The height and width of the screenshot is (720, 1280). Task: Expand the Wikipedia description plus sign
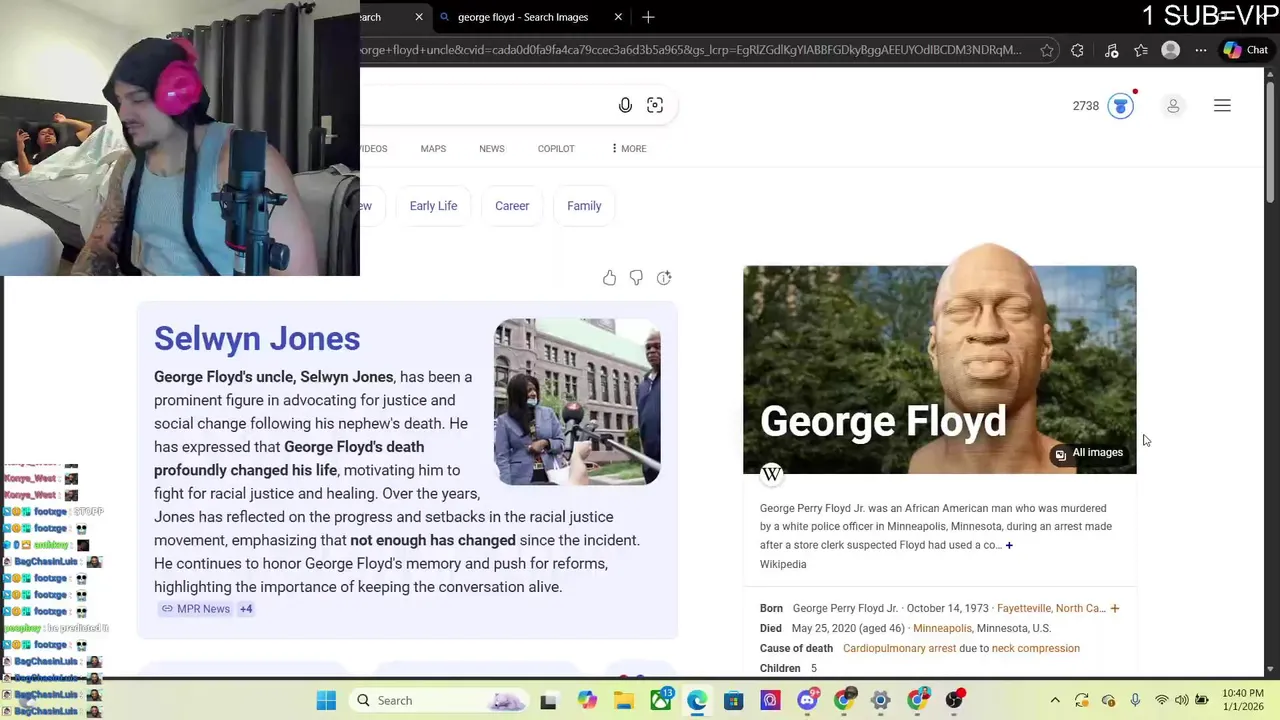coord(1009,545)
